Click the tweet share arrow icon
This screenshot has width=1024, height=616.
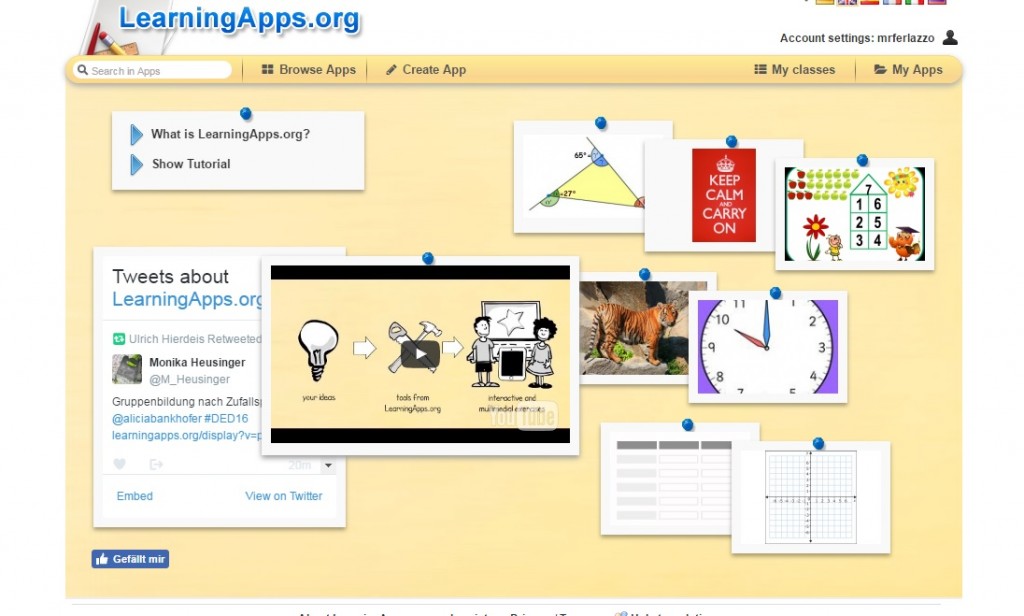pyautogui.click(x=155, y=464)
